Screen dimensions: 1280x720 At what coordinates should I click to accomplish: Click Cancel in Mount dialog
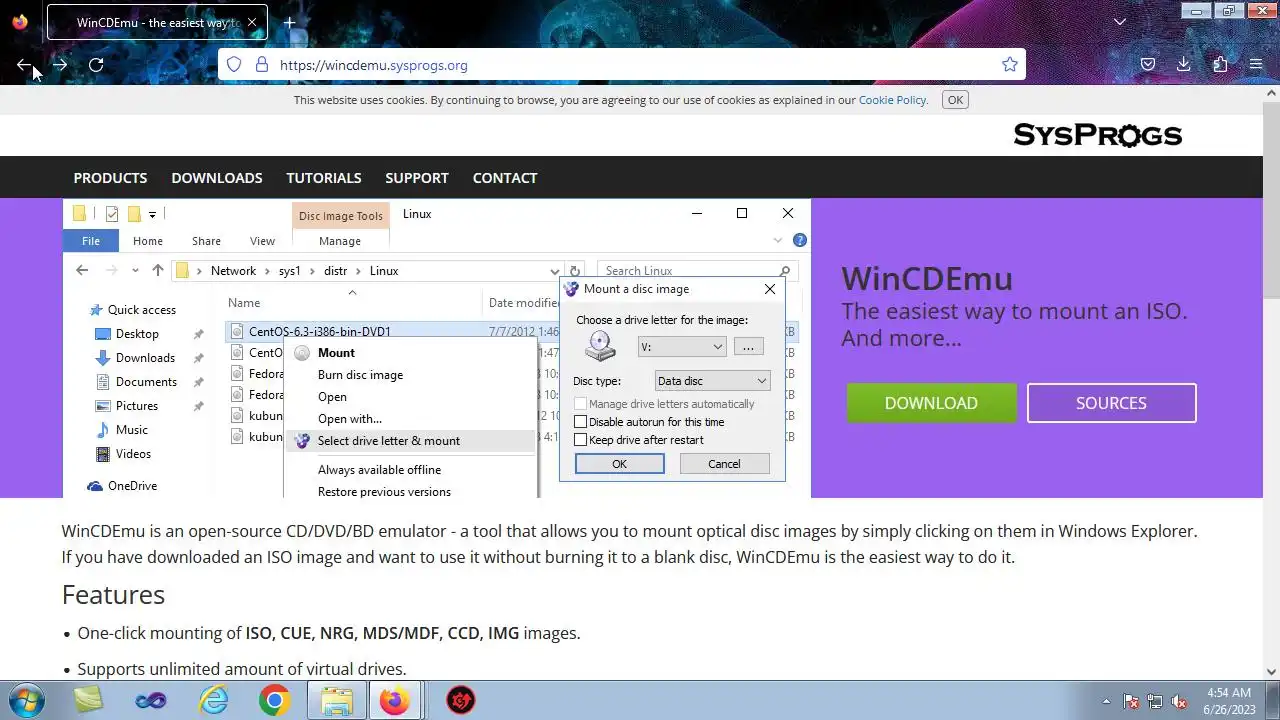[724, 464]
